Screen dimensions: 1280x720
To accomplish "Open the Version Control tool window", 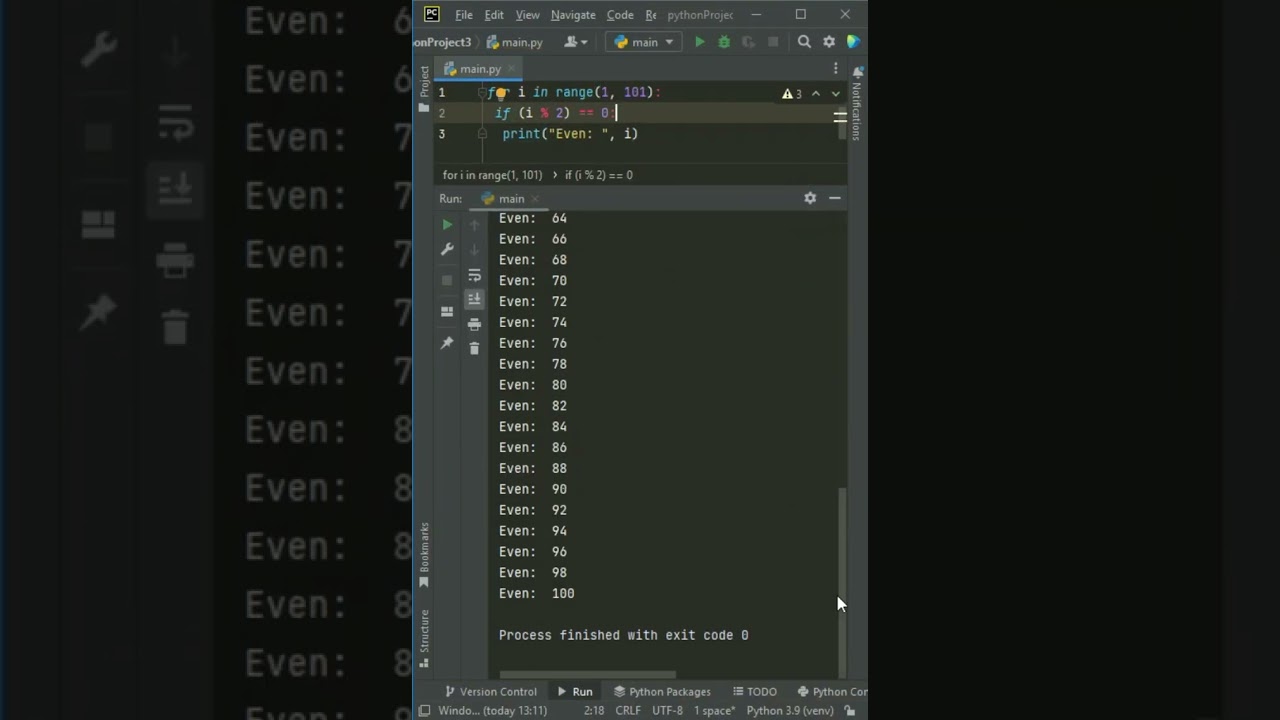I will [491, 692].
